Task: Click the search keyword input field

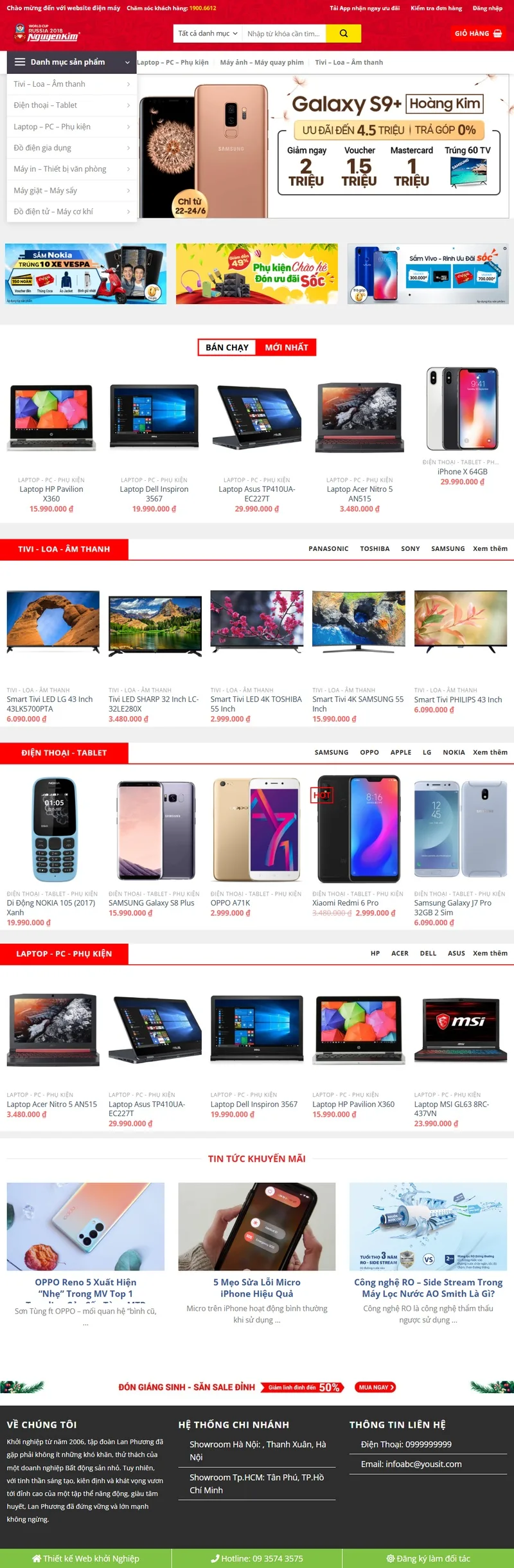Action: coord(284,33)
